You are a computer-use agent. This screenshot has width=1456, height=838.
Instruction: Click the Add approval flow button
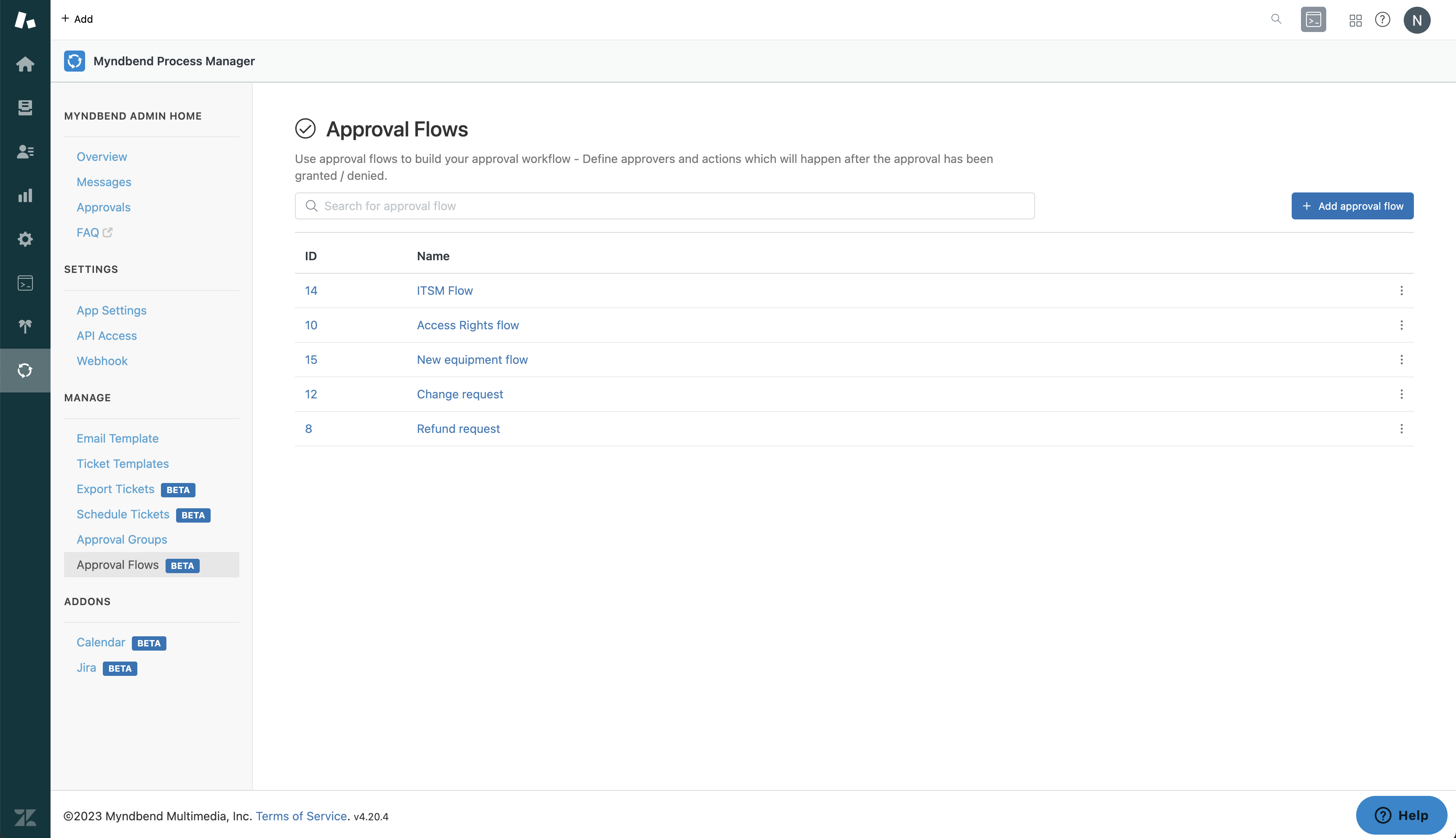(1352, 205)
